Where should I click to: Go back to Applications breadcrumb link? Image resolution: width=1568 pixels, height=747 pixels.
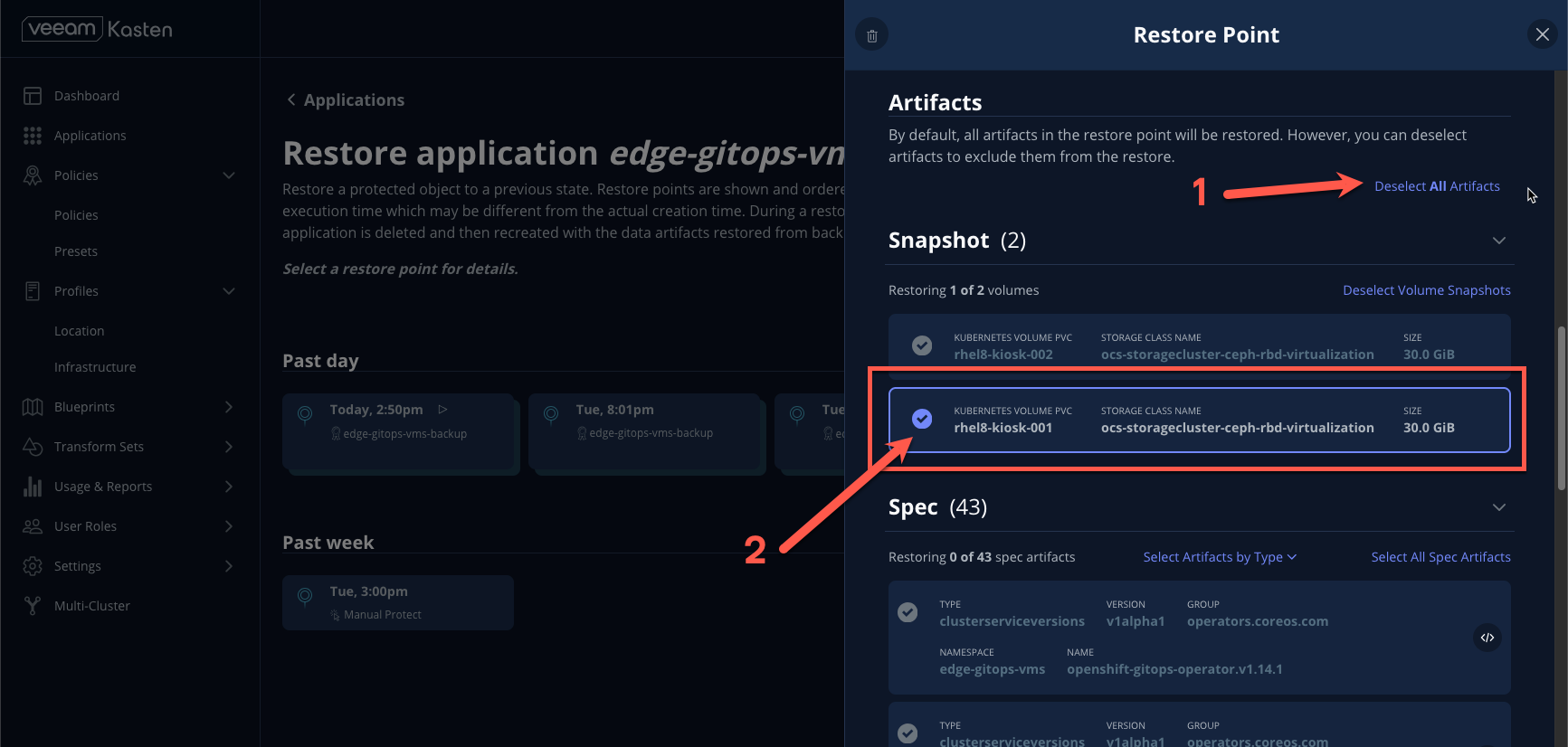(354, 99)
